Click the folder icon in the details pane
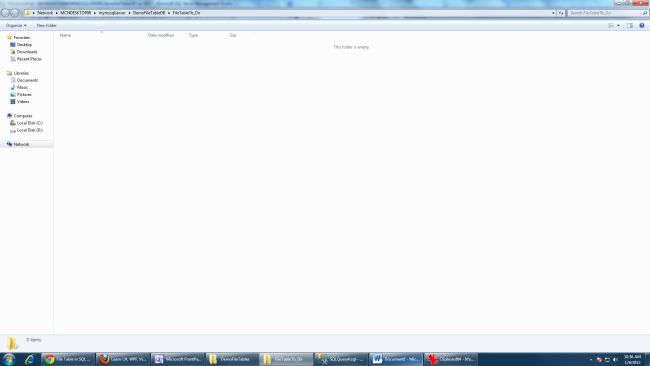 [x=12, y=343]
